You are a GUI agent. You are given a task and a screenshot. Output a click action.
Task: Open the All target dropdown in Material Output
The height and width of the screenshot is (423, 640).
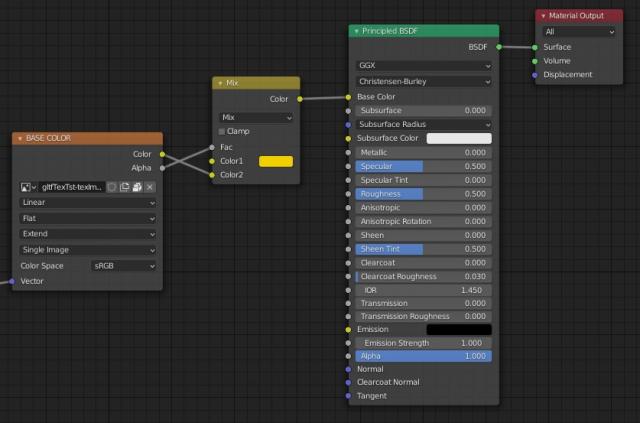click(579, 32)
